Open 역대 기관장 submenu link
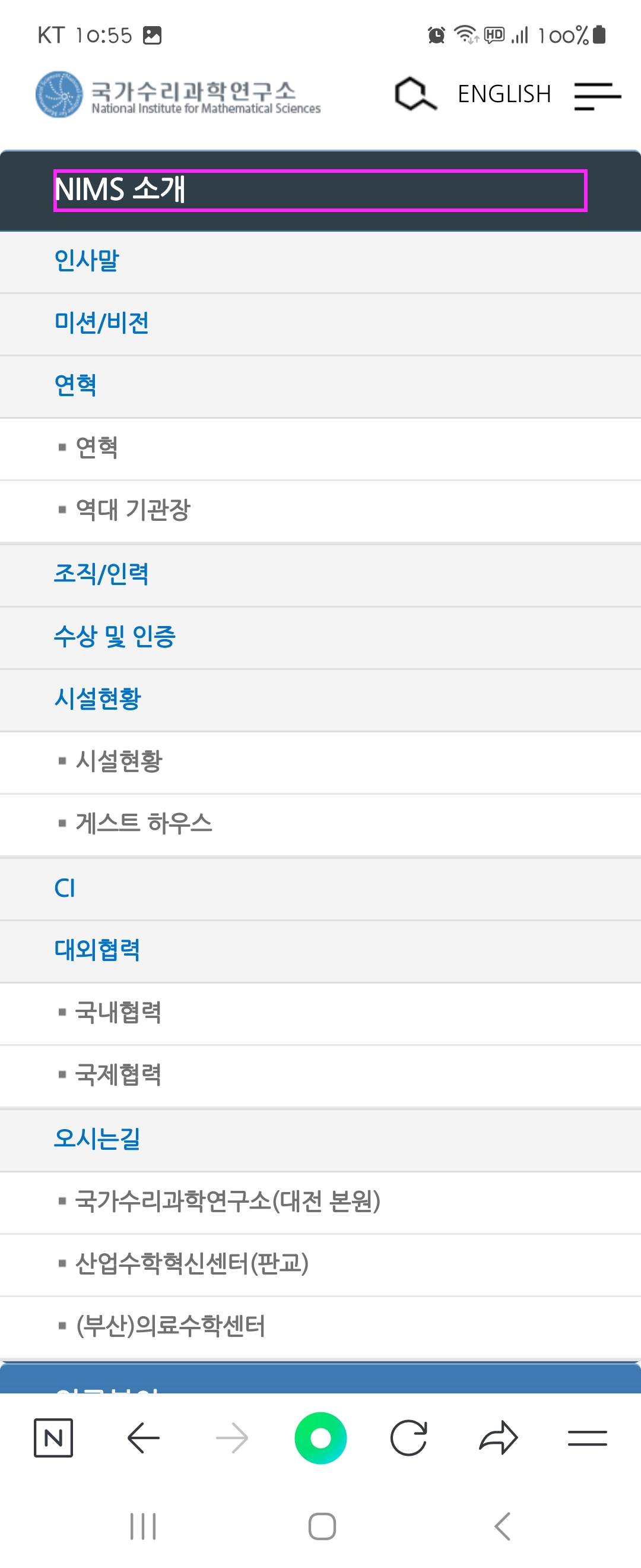Screen dimensions: 641x1568 click(320, 511)
